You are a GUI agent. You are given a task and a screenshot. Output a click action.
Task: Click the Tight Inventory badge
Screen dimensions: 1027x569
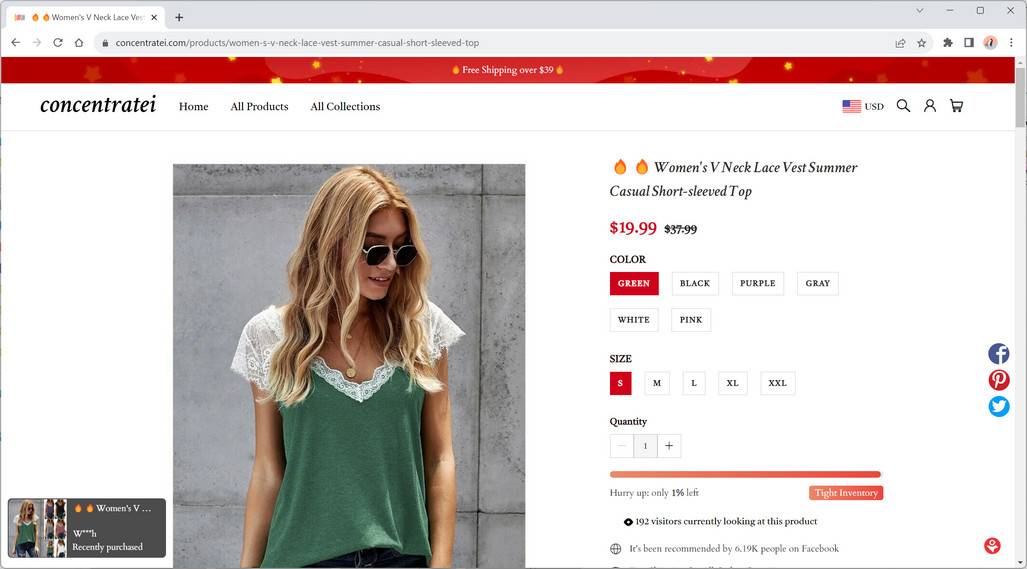pos(846,492)
